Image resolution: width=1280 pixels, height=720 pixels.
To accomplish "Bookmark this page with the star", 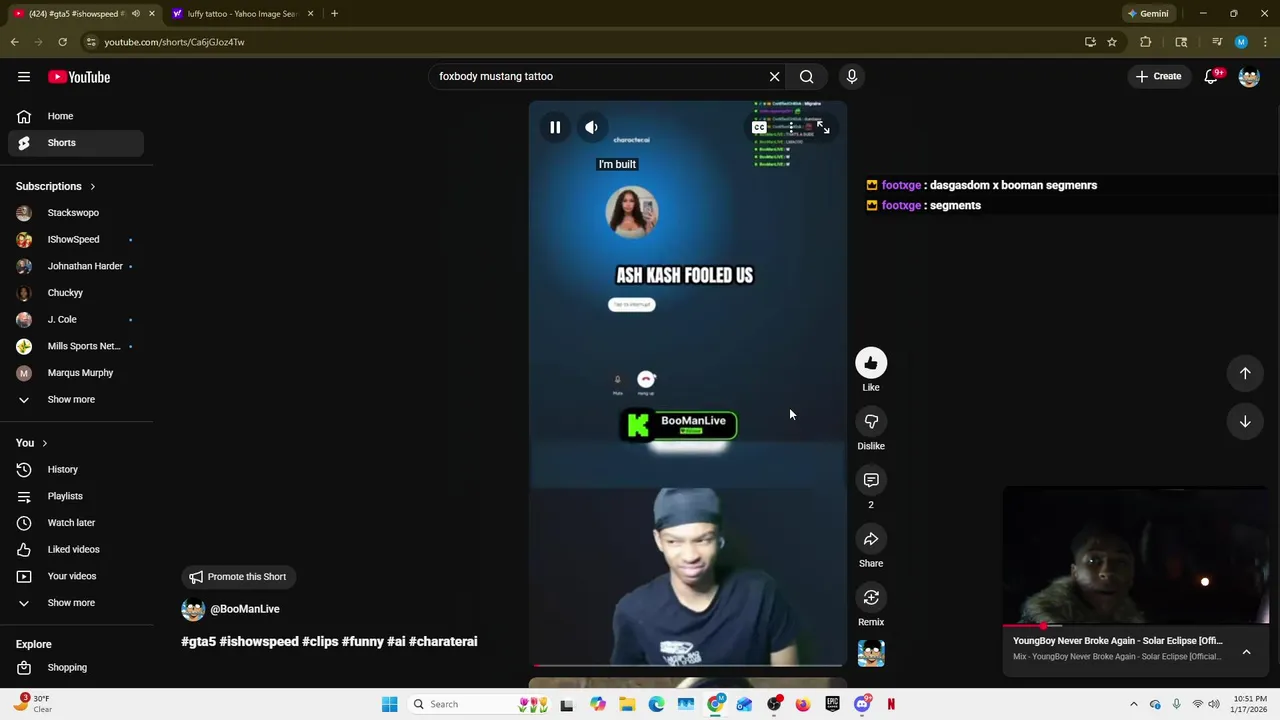I will (1112, 42).
